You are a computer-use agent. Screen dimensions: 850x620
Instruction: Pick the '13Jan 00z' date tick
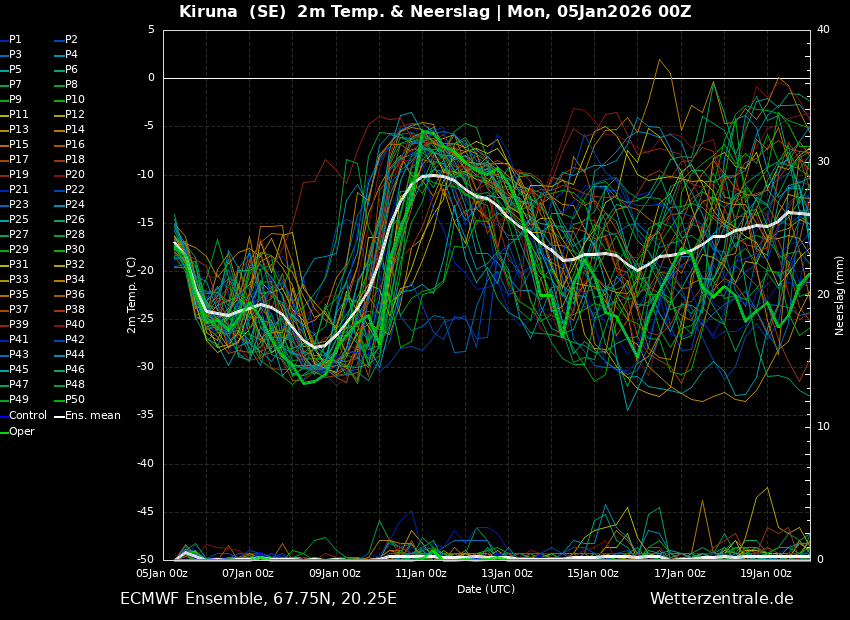pyautogui.click(x=507, y=573)
